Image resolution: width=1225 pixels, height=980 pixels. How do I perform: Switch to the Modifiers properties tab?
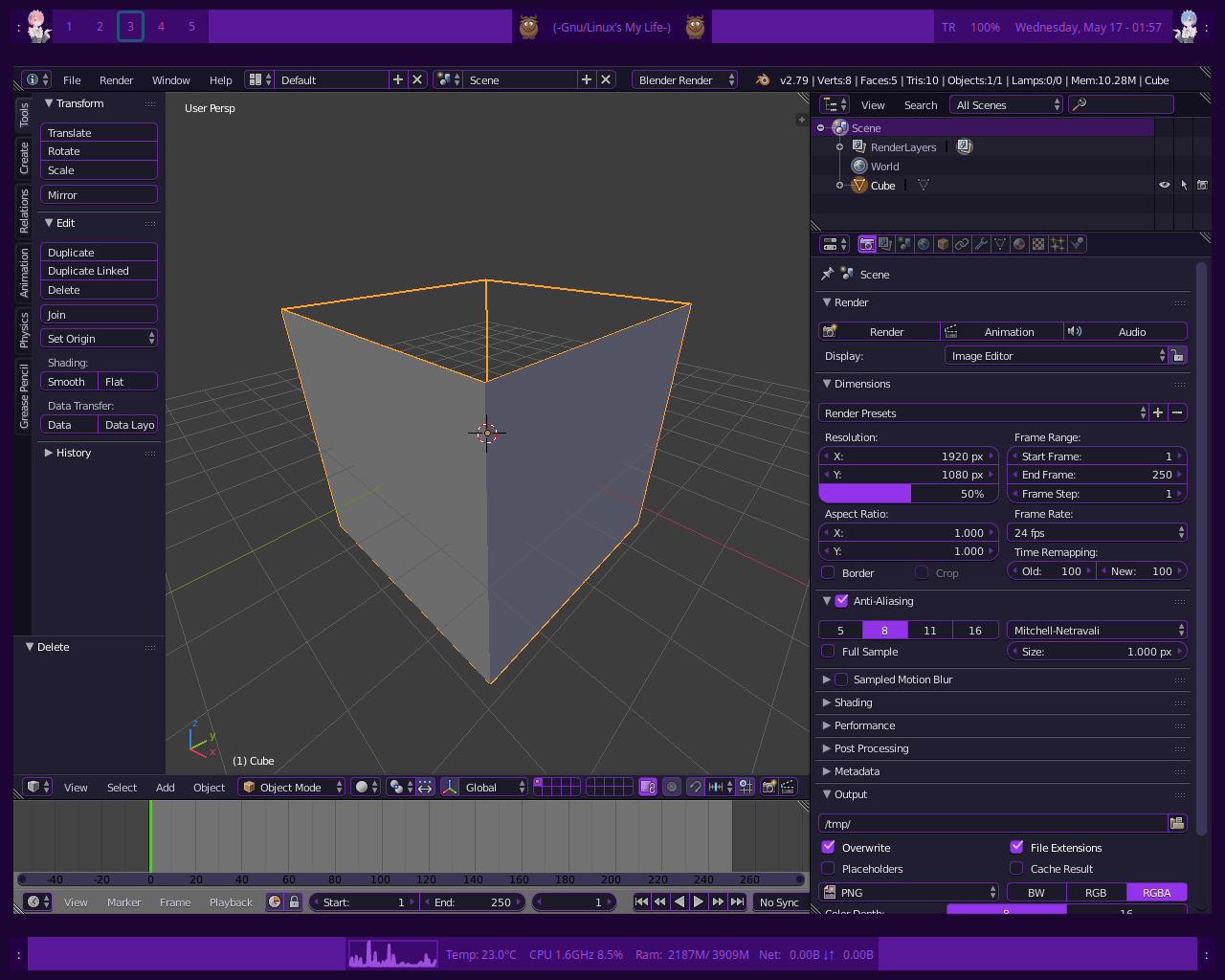[980, 244]
